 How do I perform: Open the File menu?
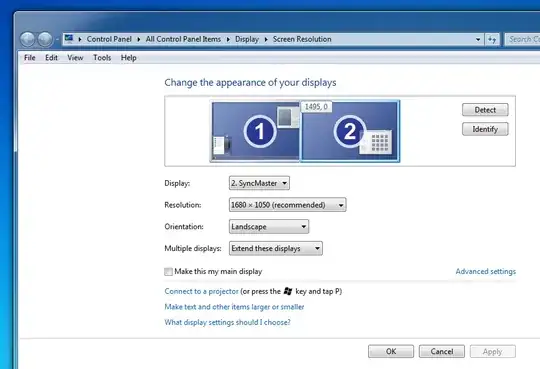click(30, 58)
